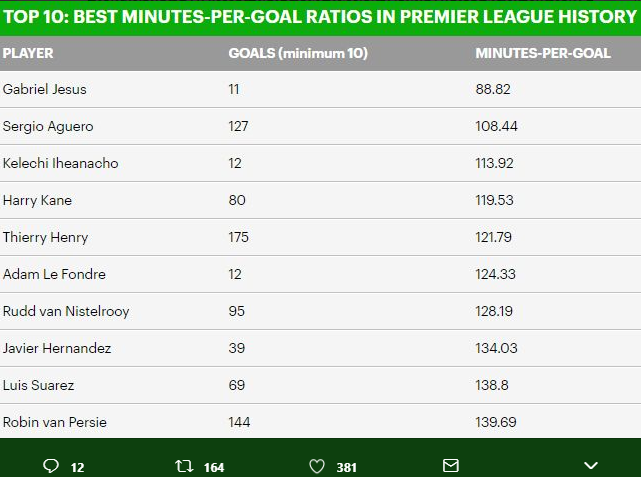Select the Gabriel Jesus row name
The image size is (641, 477).
click(x=45, y=89)
